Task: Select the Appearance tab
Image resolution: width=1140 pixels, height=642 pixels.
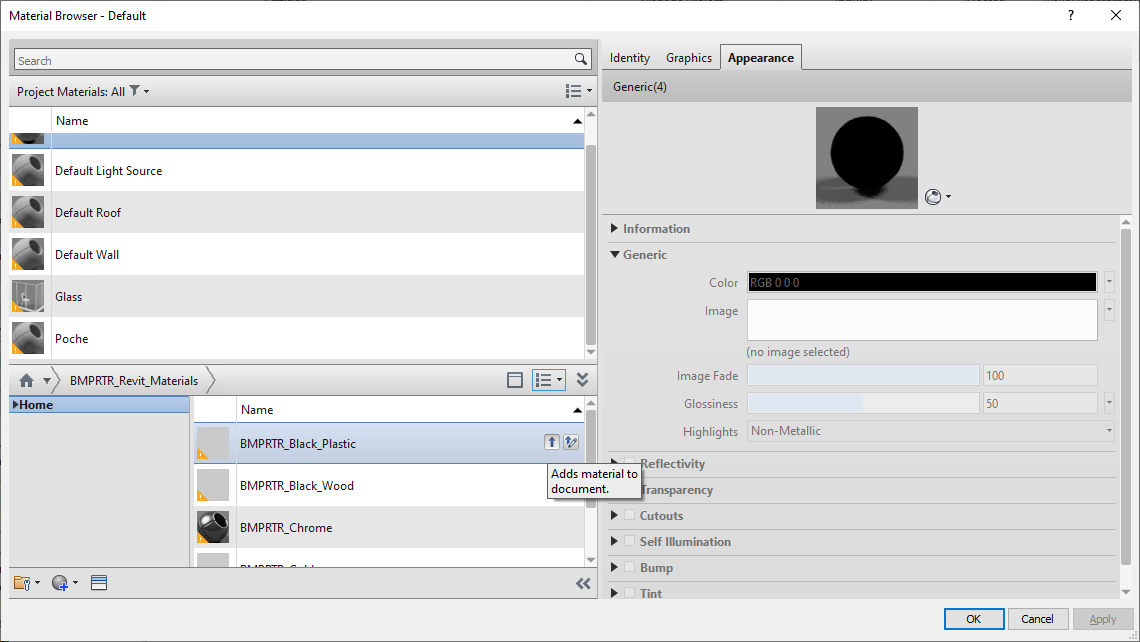Action: pyautogui.click(x=760, y=57)
